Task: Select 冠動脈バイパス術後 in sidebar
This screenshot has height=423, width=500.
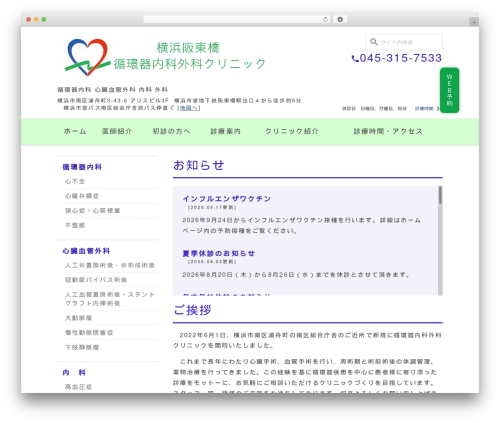Action: tap(96, 280)
